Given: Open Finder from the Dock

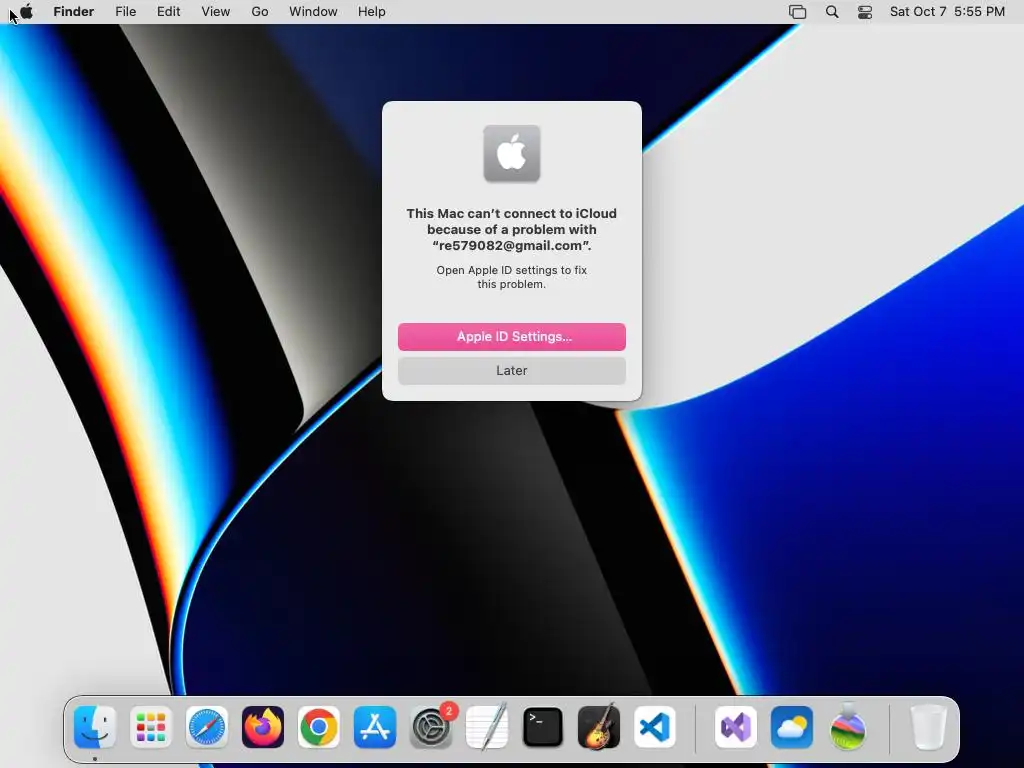Looking at the screenshot, I should point(95,727).
